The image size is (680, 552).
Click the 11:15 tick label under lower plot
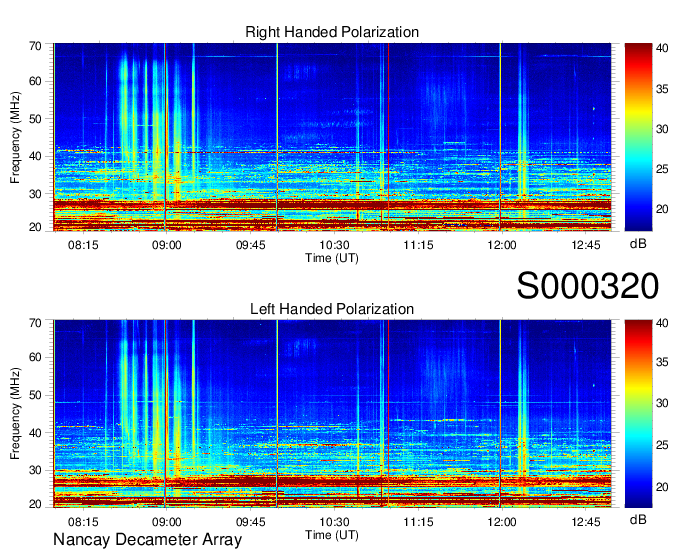(x=418, y=522)
